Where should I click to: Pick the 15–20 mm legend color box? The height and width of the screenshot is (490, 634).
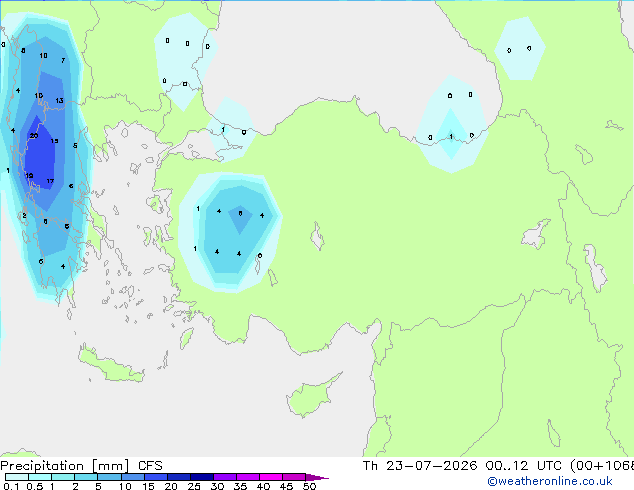tap(155, 477)
